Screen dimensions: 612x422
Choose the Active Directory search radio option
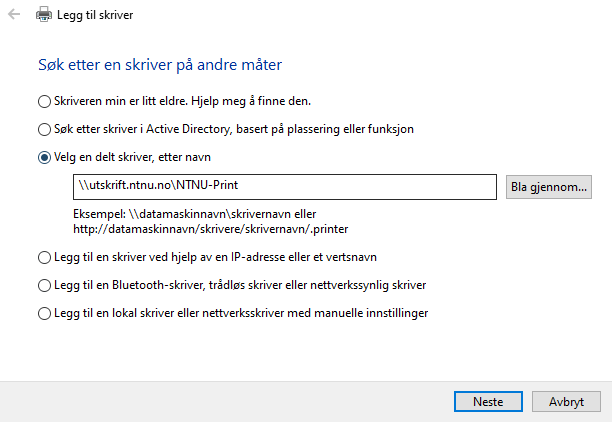coord(44,129)
